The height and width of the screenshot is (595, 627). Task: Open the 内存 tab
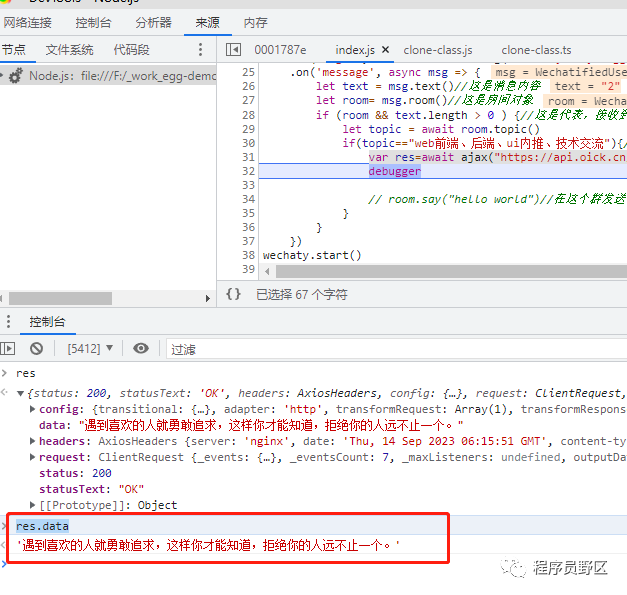[256, 22]
